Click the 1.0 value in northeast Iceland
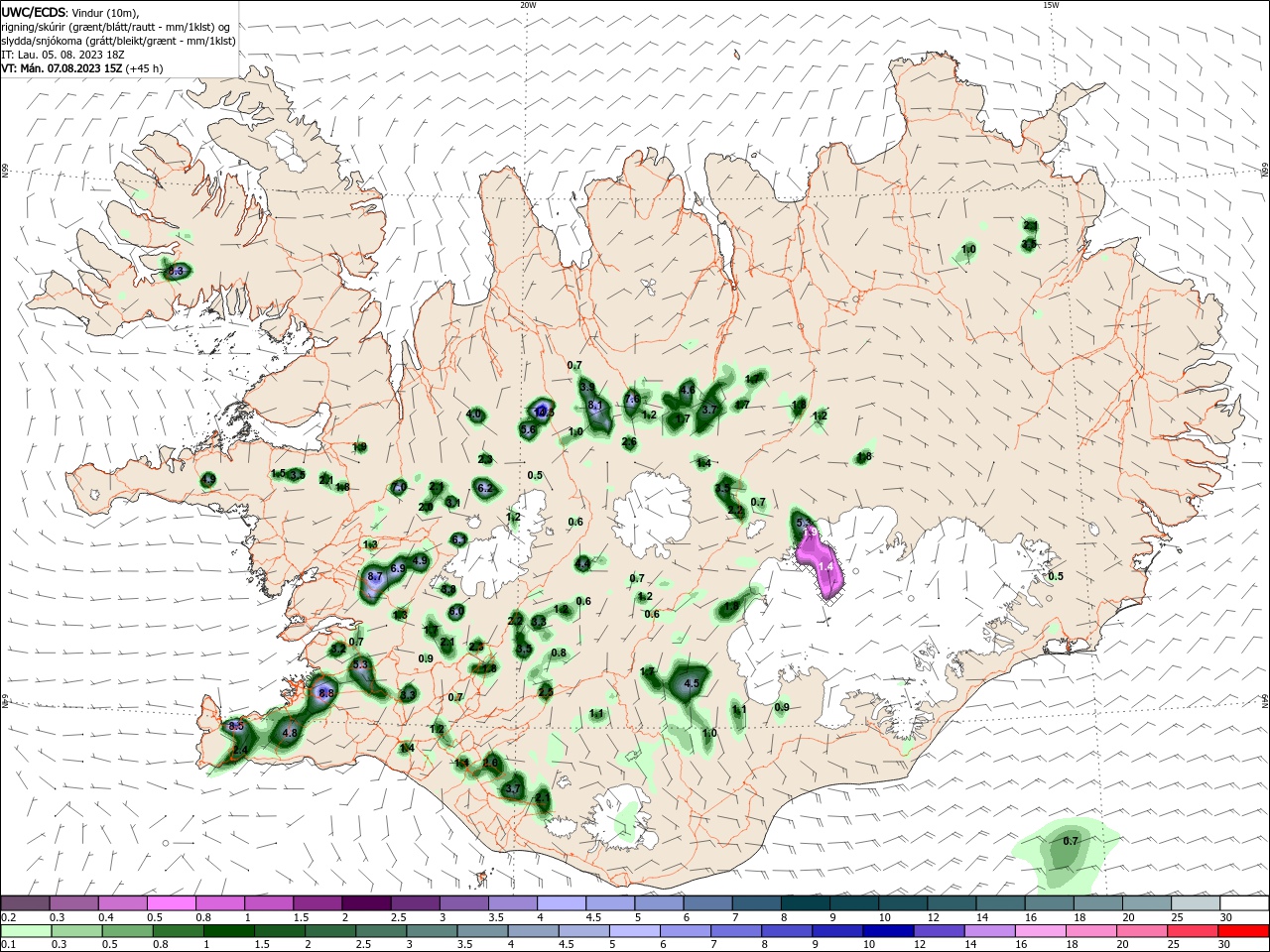The width and height of the screenshot is (1270, 952). click(x=969, y=250)
